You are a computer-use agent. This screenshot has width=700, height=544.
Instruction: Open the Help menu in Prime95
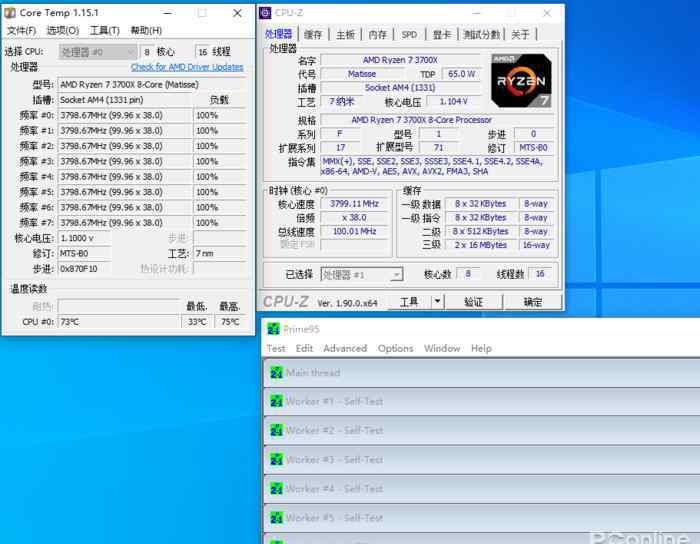481,348
